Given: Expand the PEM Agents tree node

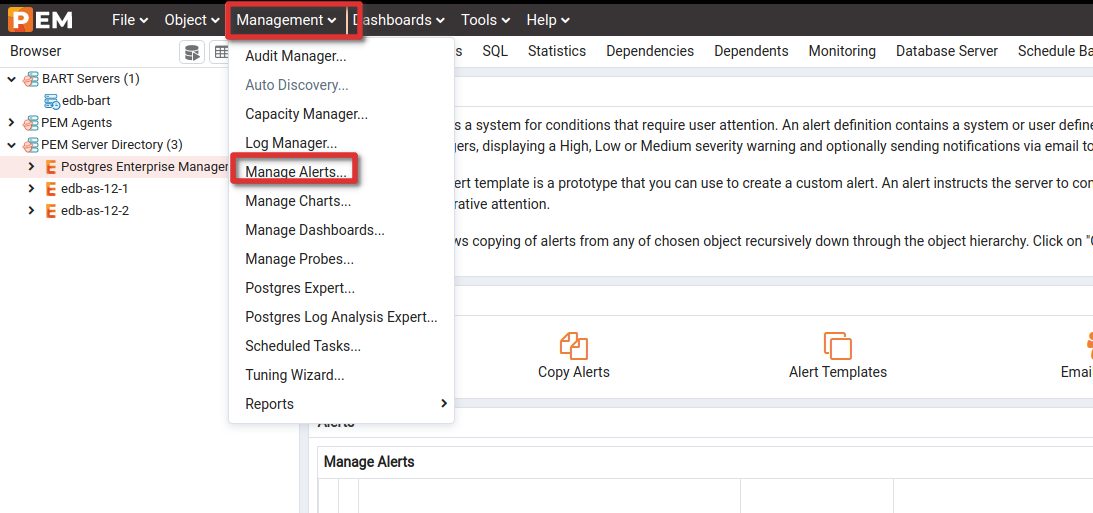Looking at the screenshot, I should pyautogui.click(x=11, y=123).
